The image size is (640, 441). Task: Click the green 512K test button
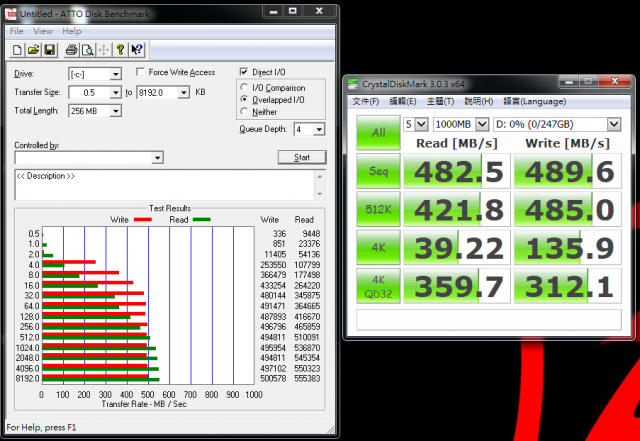[378, 209]
